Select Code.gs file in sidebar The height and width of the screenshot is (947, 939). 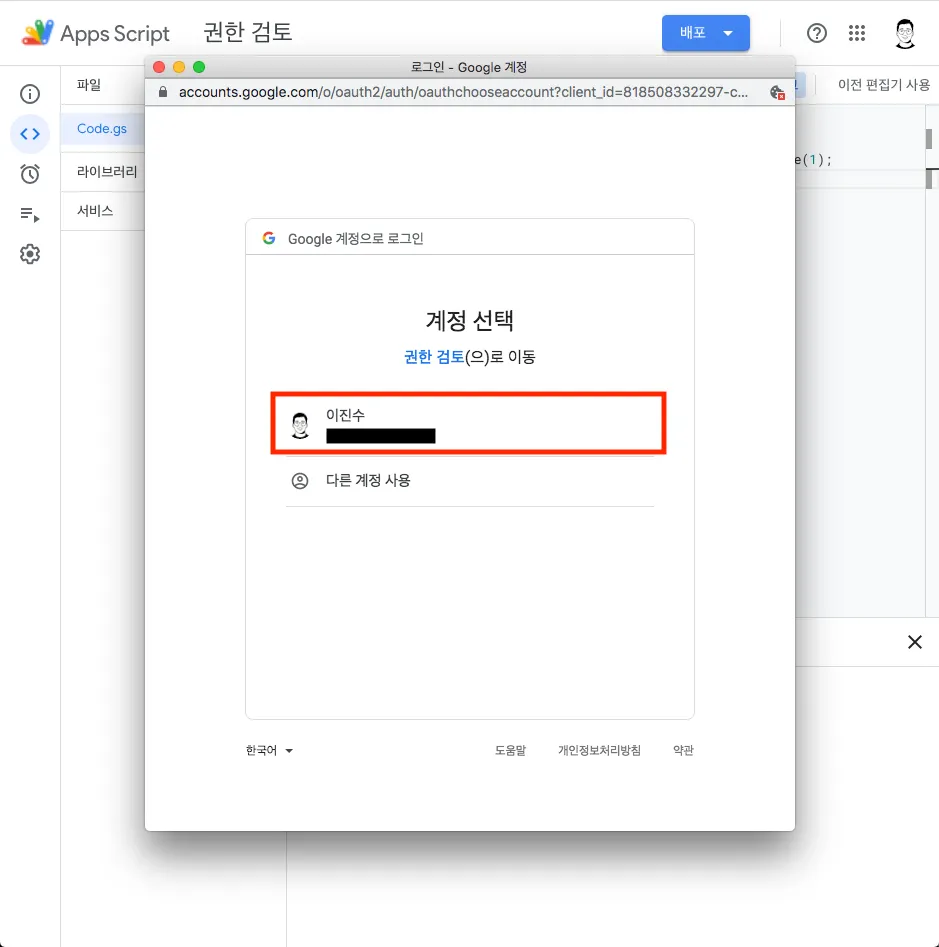tap(102, 129)
